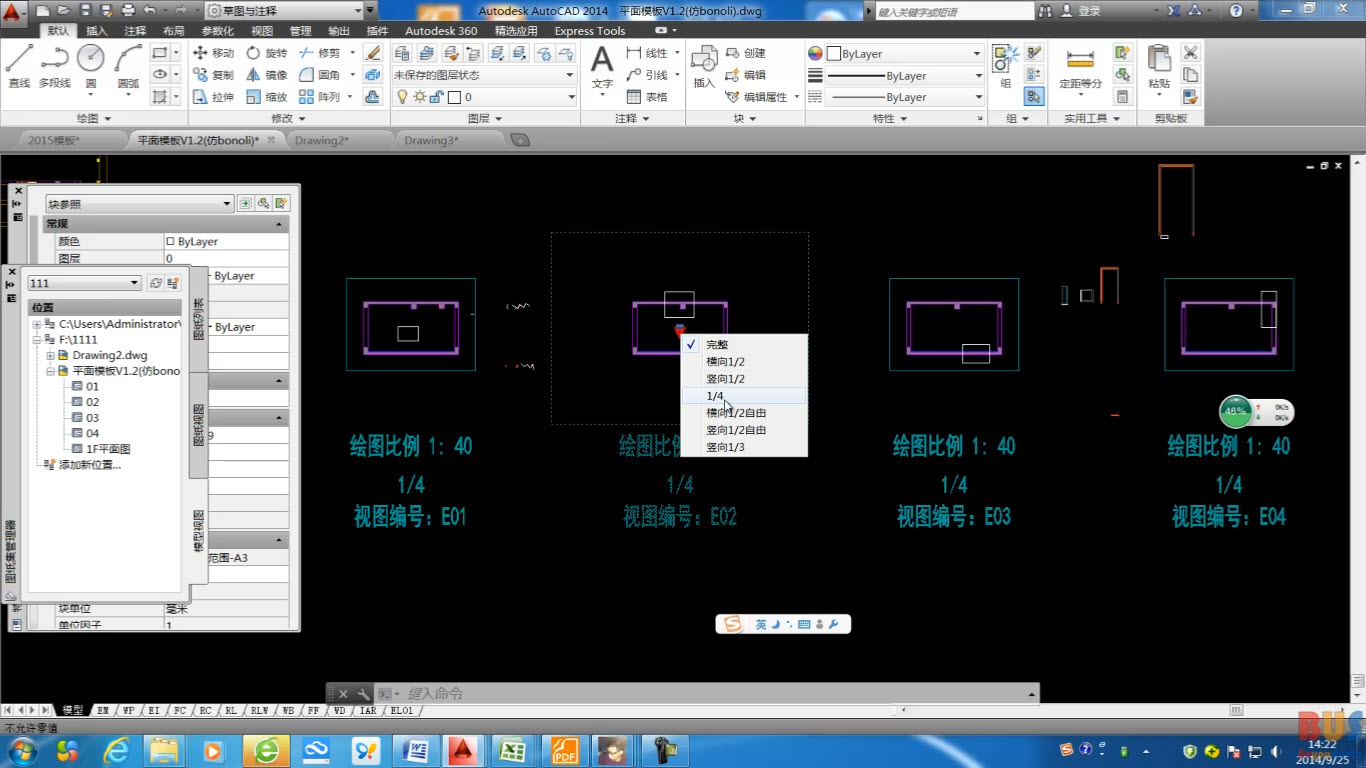Image resolution: width=1366 pixels, height=768 pixels.
Task: Click the 登录 sign-in button
Action: point(1081,11)
